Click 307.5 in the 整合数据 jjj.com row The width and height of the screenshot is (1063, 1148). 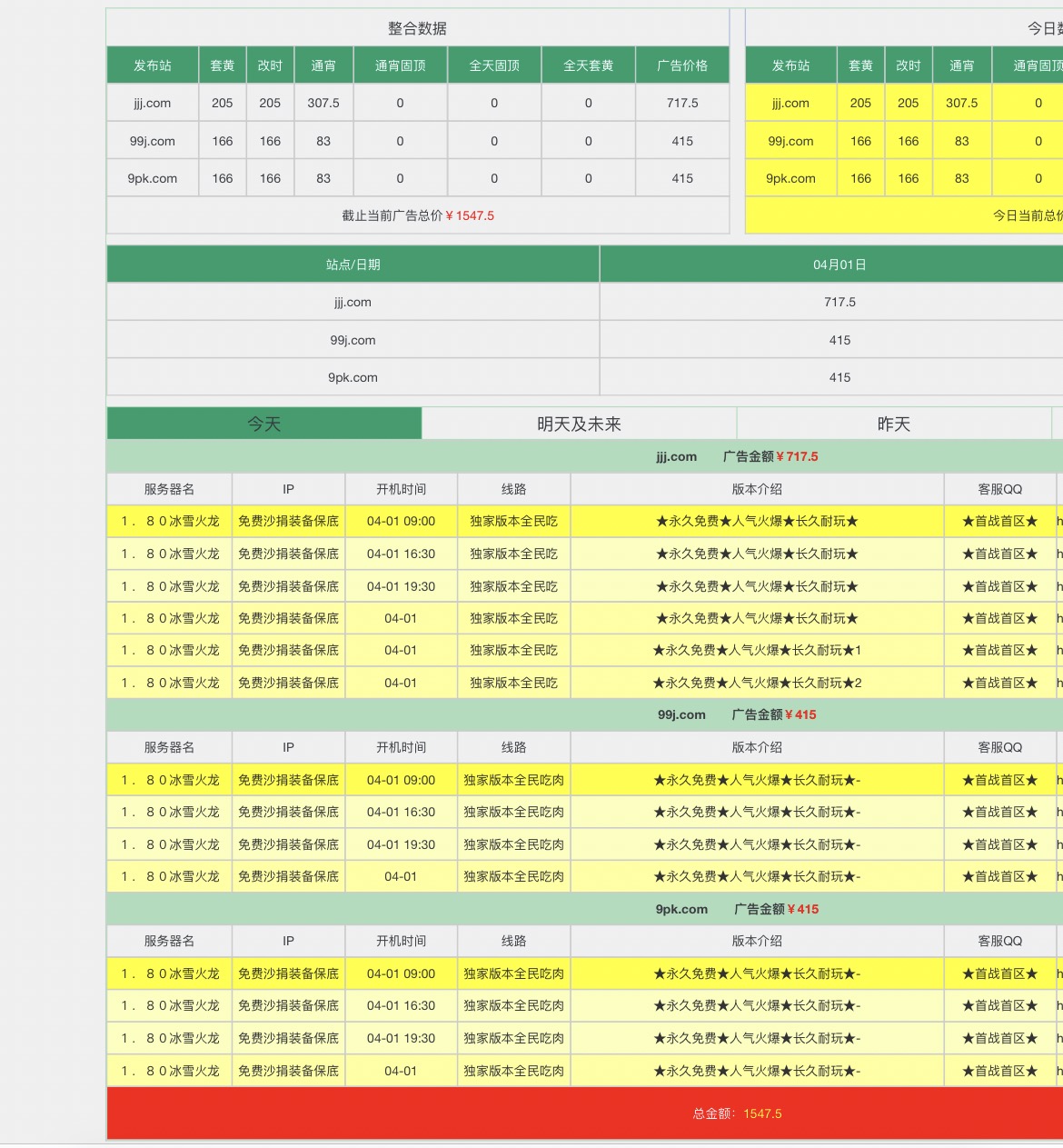pyautogui.click(x=323, y=103)
